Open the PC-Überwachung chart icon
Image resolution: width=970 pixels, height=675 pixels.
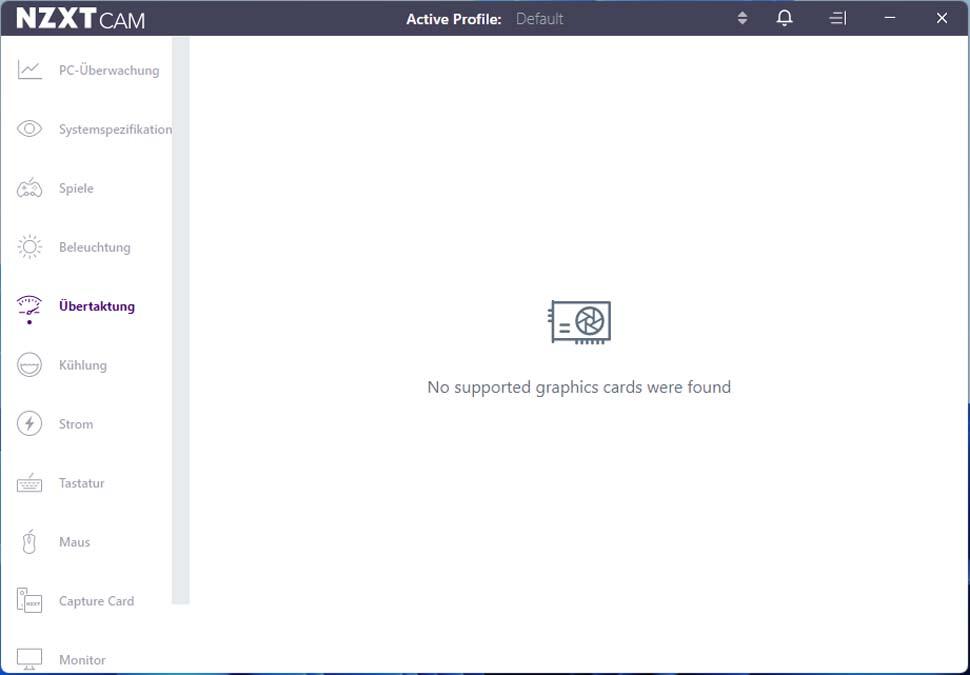(x=29, y=70)
